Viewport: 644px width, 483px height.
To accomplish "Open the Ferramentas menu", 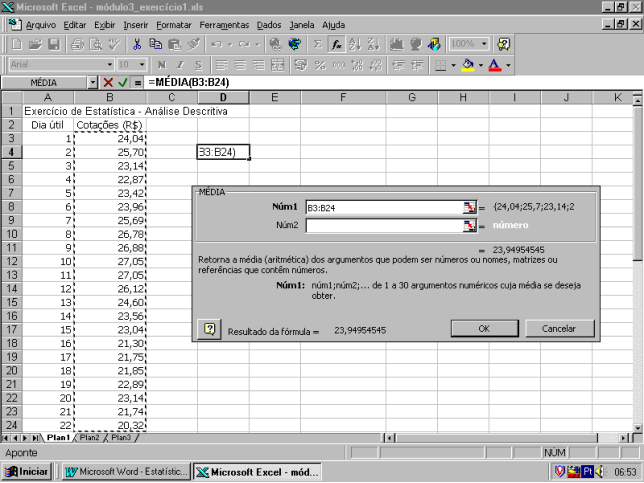I will click(x=223, y=24).
